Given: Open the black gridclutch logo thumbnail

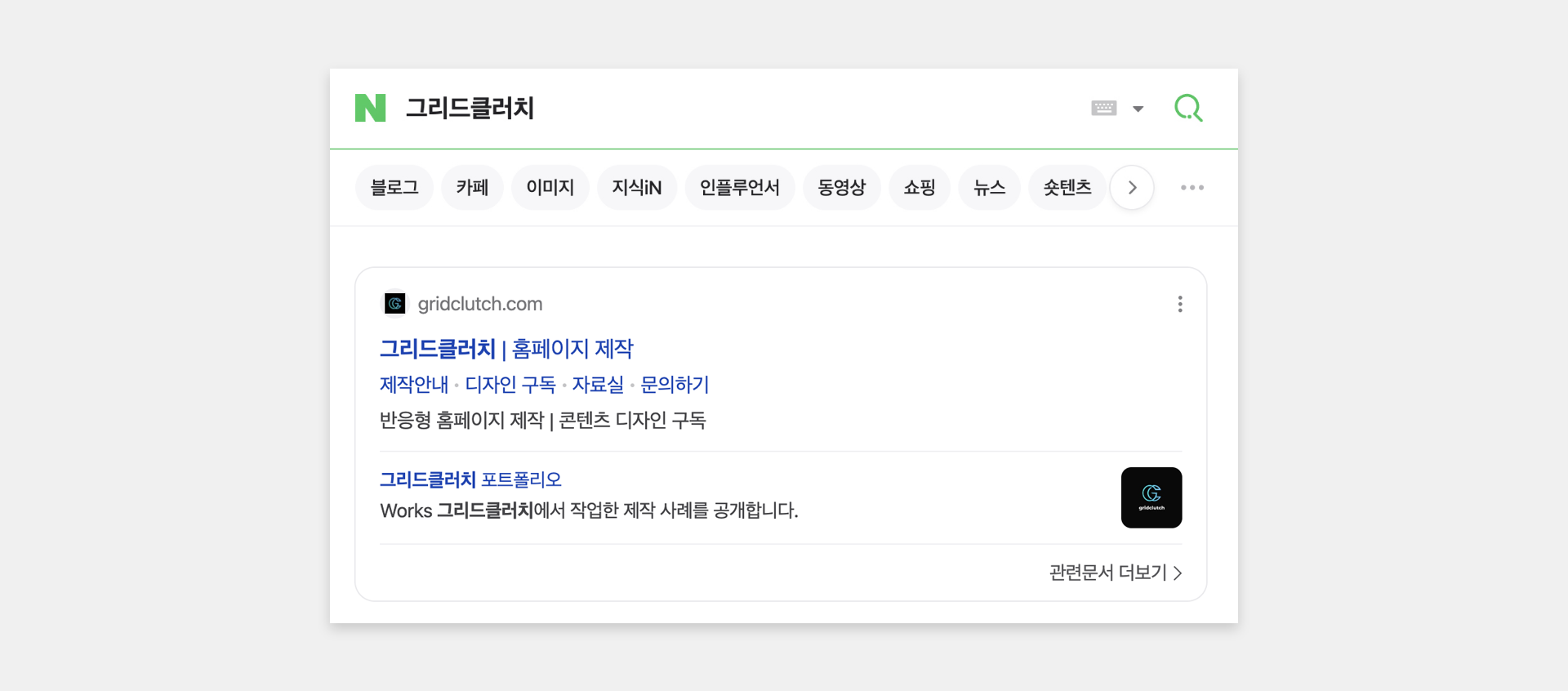Looking at the screenshot, I should tap(1151, 497).
